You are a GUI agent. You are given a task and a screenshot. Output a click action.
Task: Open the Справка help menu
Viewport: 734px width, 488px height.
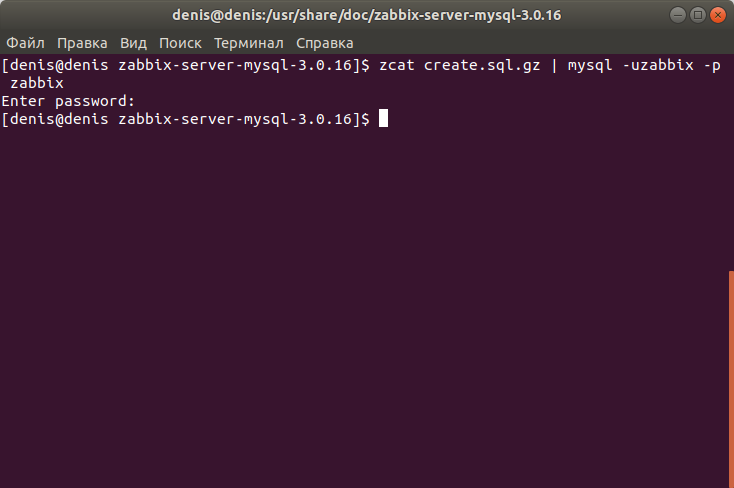[x=325, y=43]
